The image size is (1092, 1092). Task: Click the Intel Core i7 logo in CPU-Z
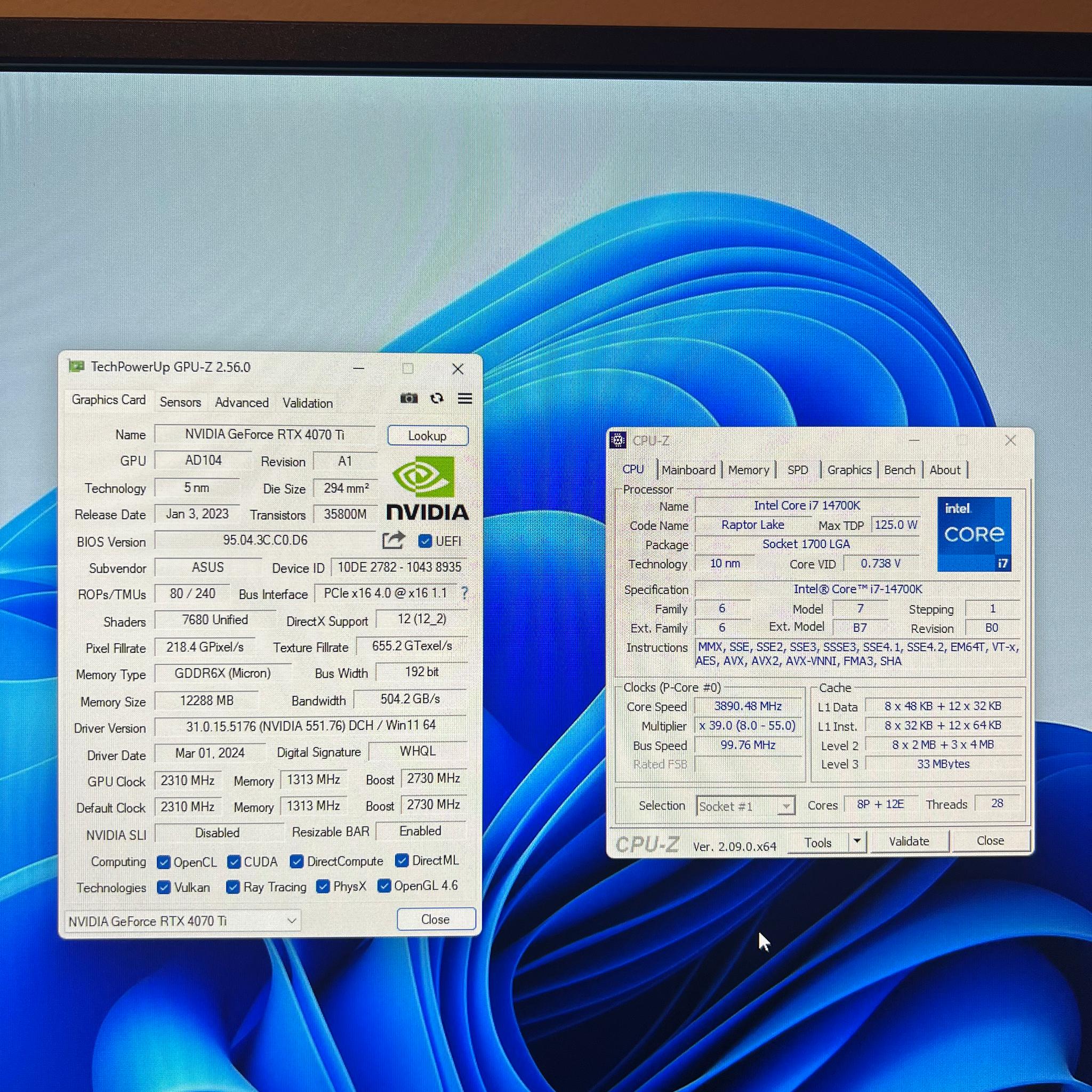pos(974,534)
